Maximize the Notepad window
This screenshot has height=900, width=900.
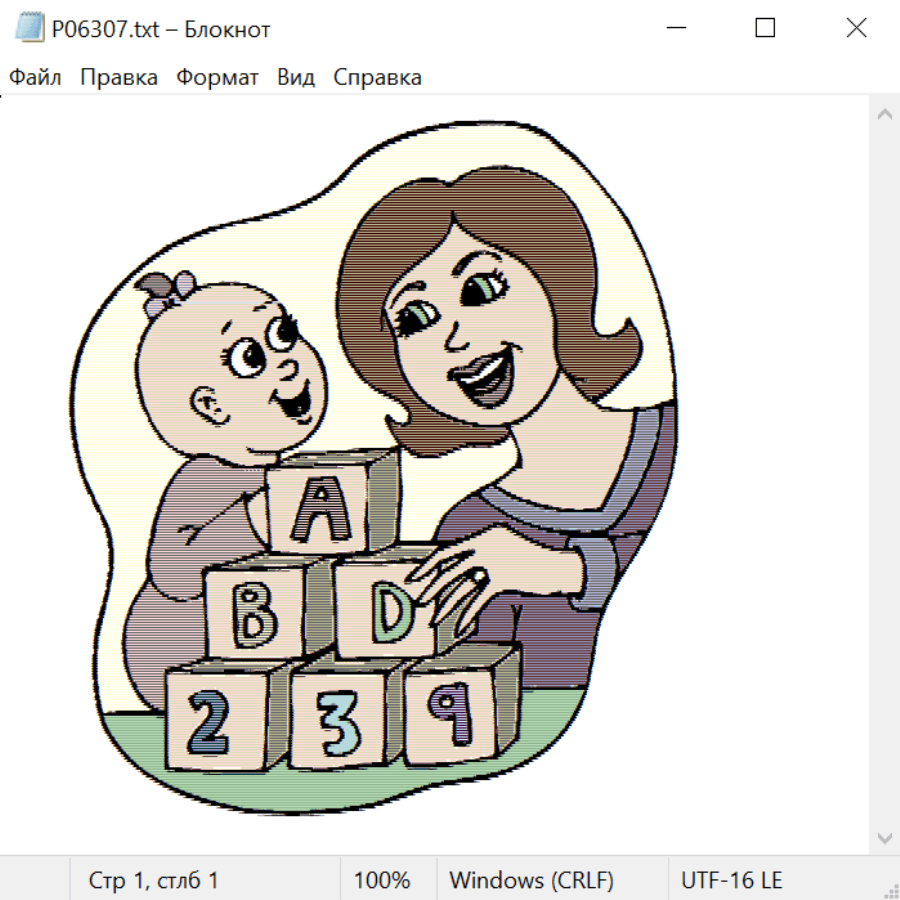[x=765, y=29]
